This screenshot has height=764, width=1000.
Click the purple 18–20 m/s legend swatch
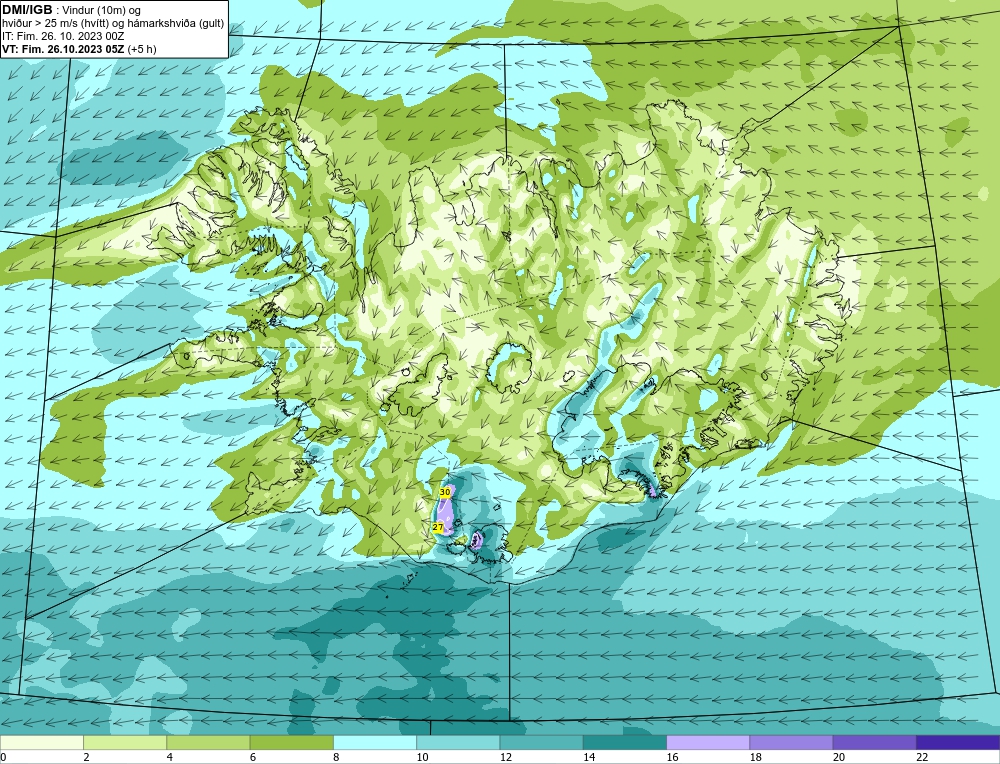click(x=791, y=742)
